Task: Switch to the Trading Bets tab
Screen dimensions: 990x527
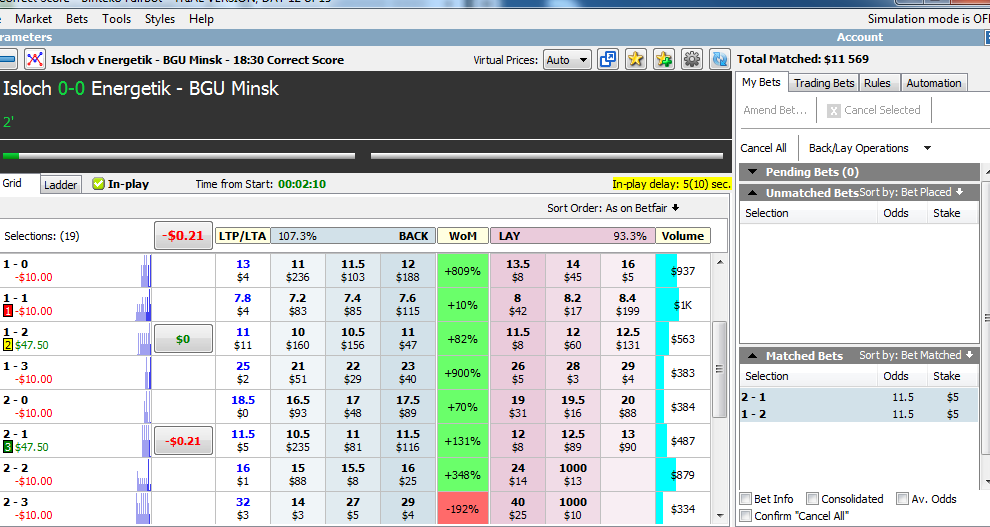Action: click(824, 83)
